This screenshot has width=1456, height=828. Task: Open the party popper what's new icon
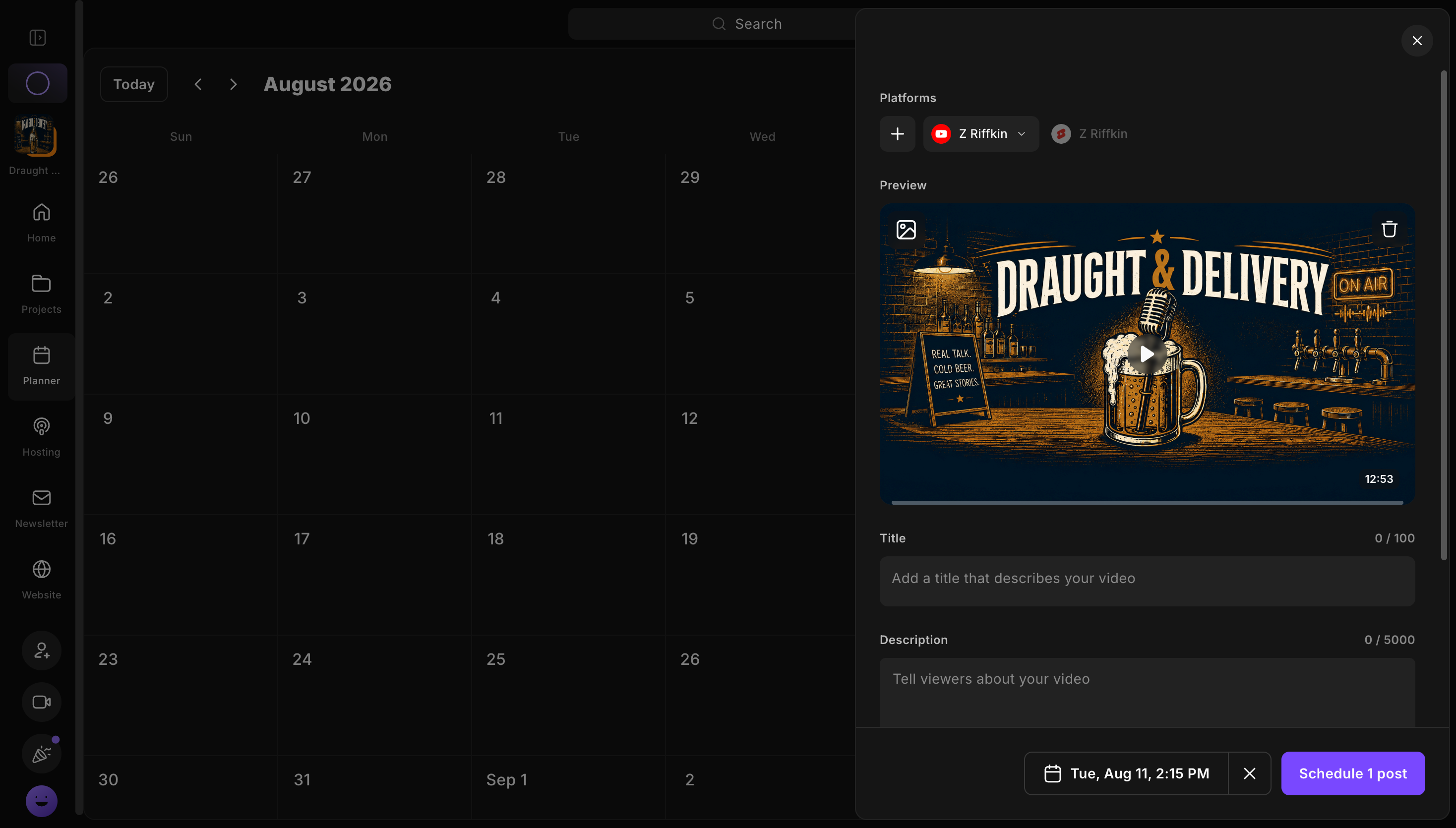click(42, 754)
